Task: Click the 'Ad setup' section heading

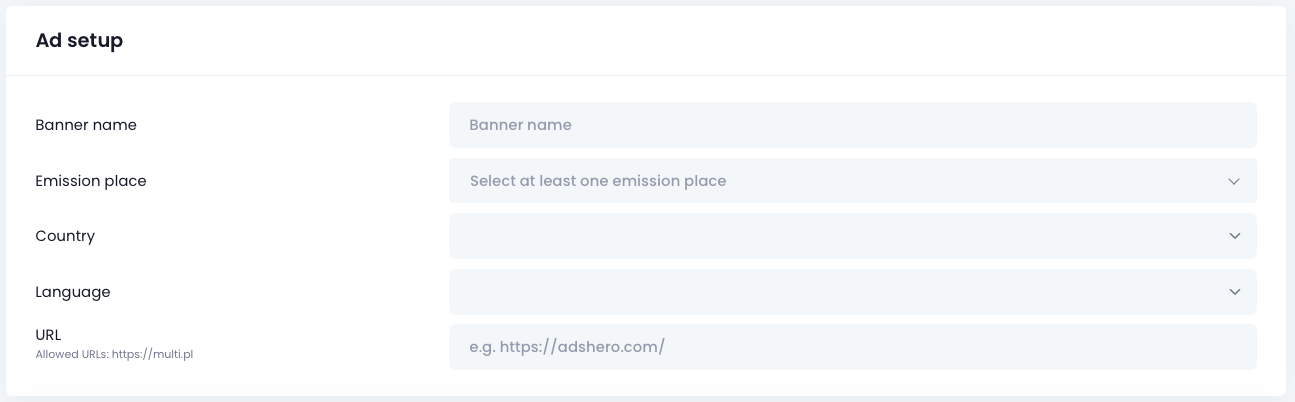Action: (79, 41)
